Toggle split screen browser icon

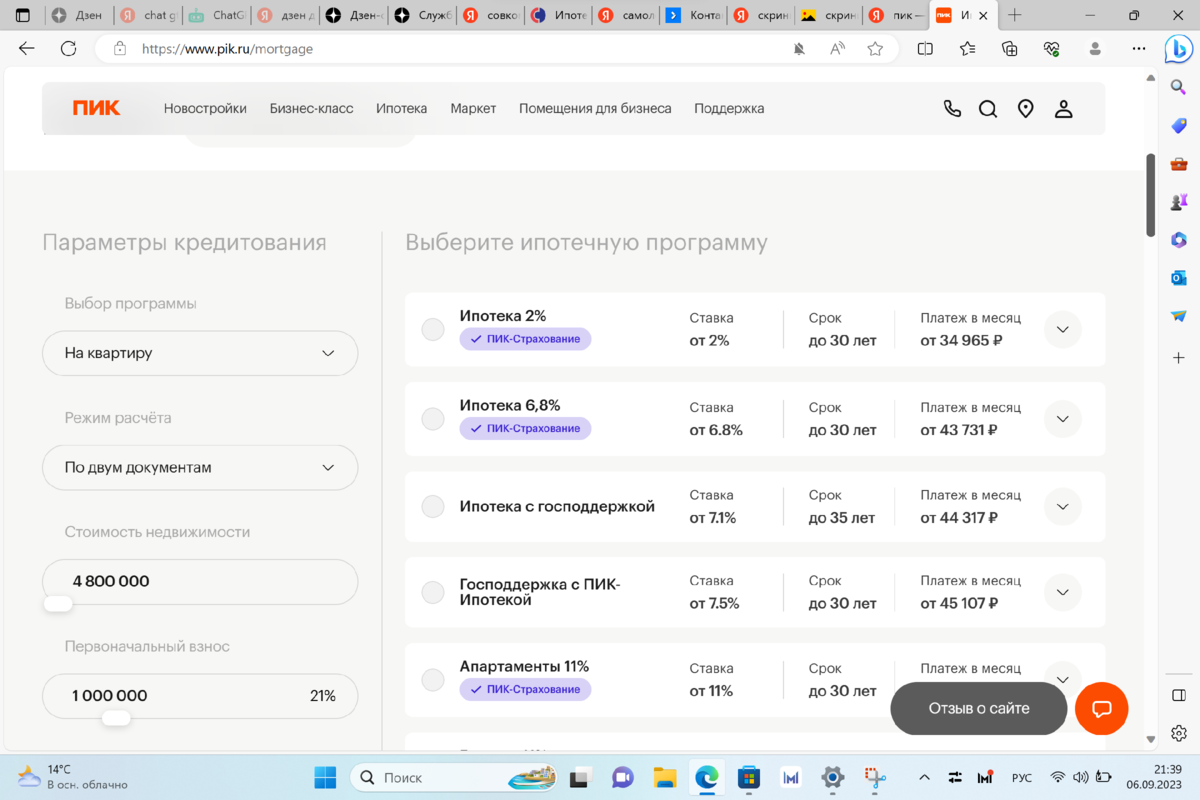(x=925, y=48)
